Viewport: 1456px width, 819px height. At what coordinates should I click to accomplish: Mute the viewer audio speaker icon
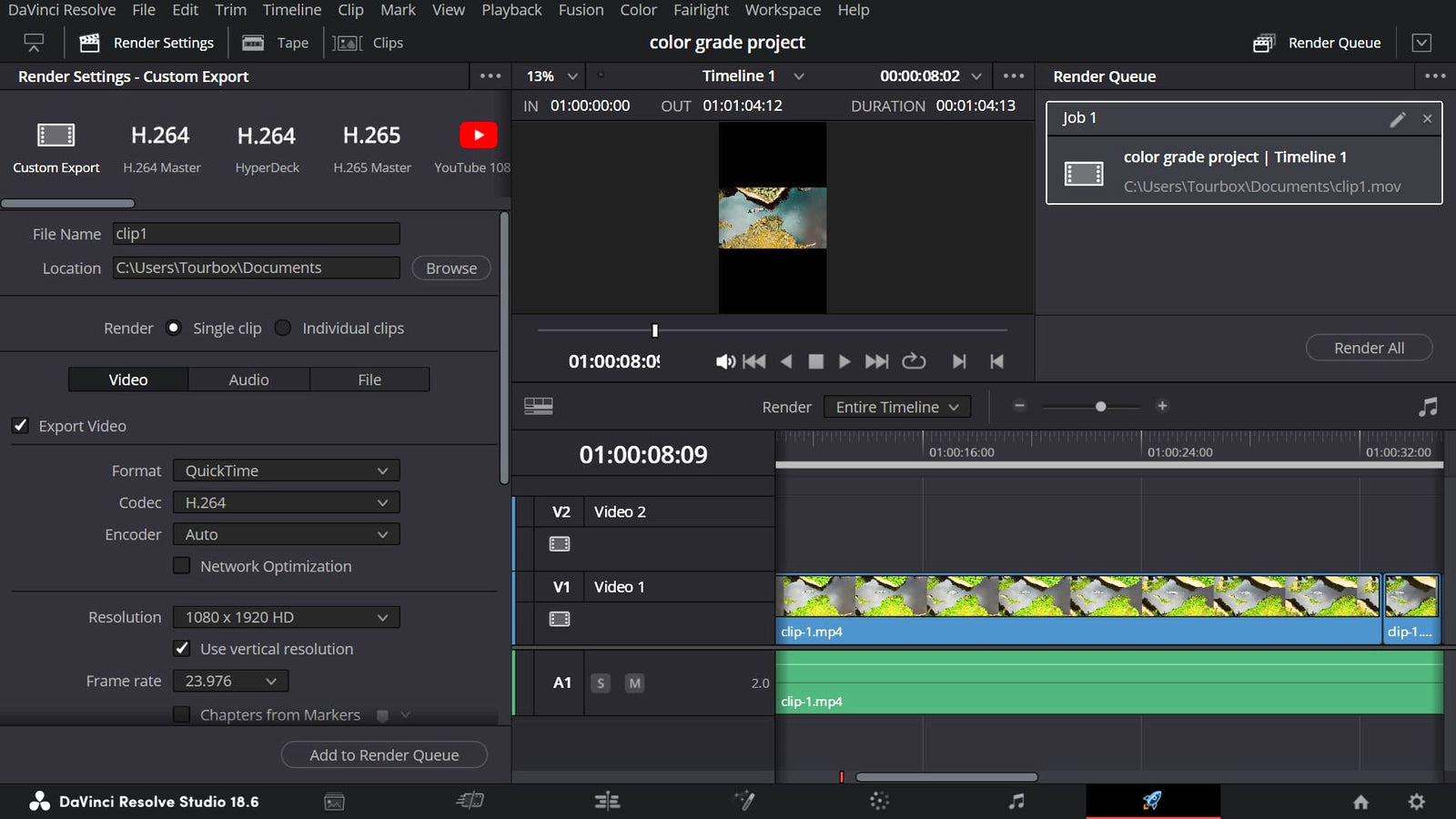[725, 361]
